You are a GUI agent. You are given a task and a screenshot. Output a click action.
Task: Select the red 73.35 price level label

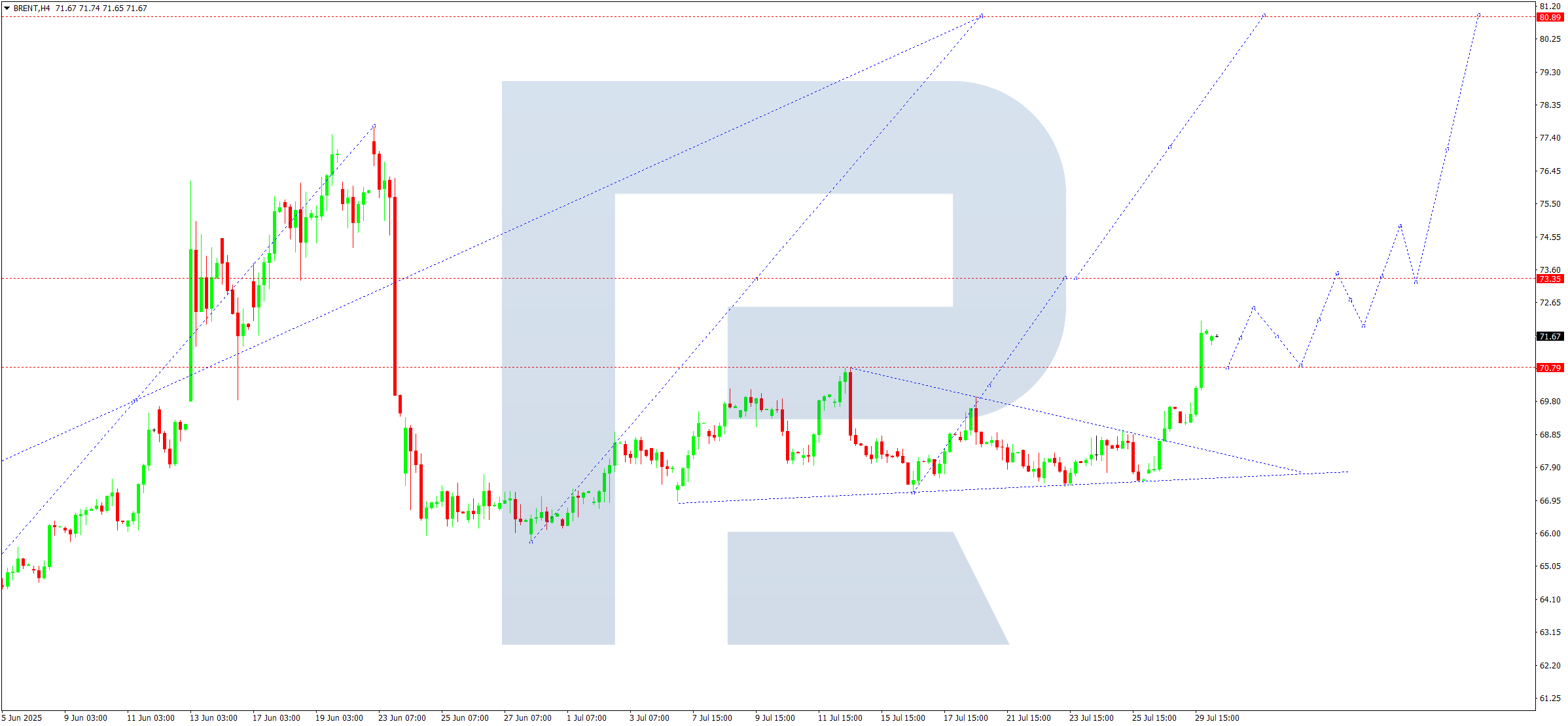click(x=1550, y=279)
